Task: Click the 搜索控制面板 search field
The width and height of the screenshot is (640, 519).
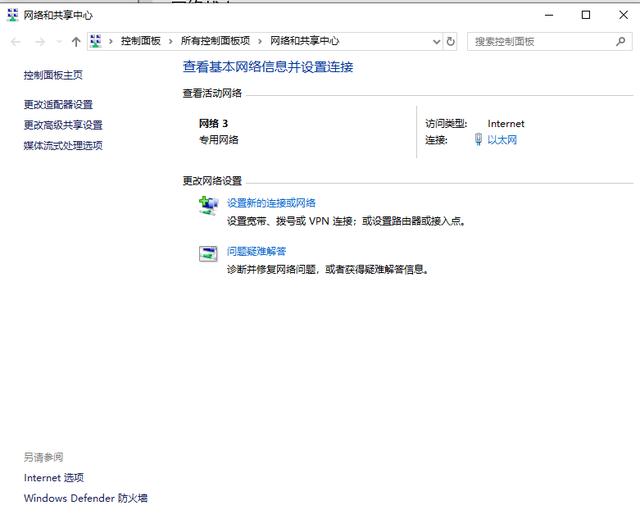Action: click(549, 41)
